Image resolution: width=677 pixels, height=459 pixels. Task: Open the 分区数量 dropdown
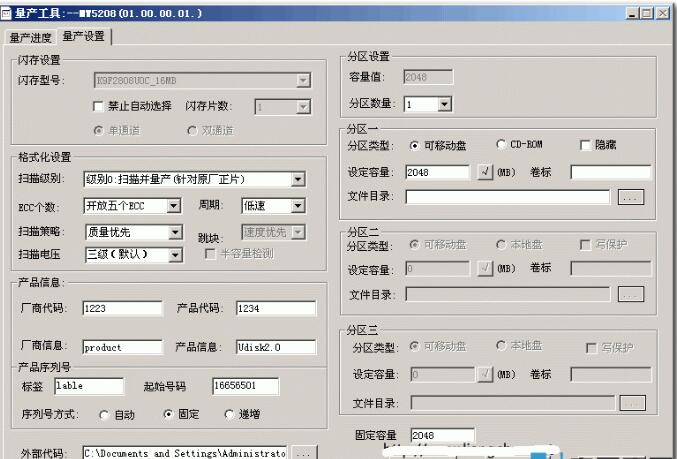click(x=444, y=104)
